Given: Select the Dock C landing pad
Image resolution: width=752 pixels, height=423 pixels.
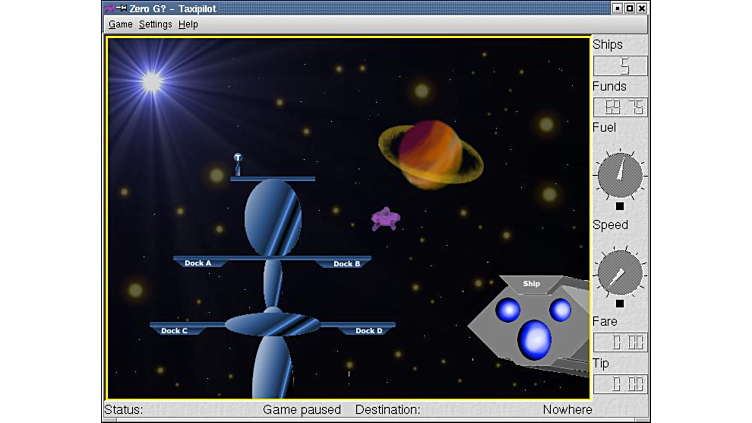Looking at the screenshot, I should (175, 330).
